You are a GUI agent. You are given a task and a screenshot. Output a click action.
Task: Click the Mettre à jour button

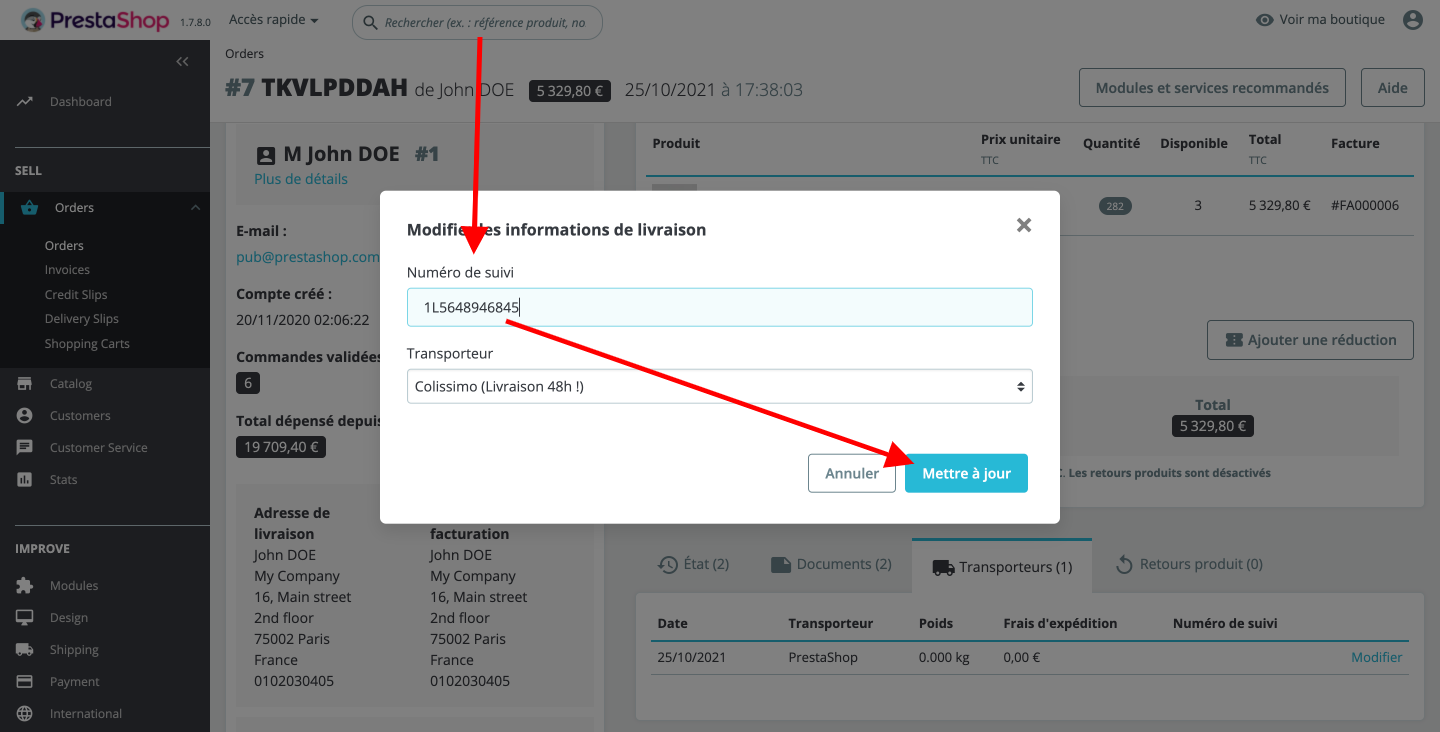tap(966, 472)
